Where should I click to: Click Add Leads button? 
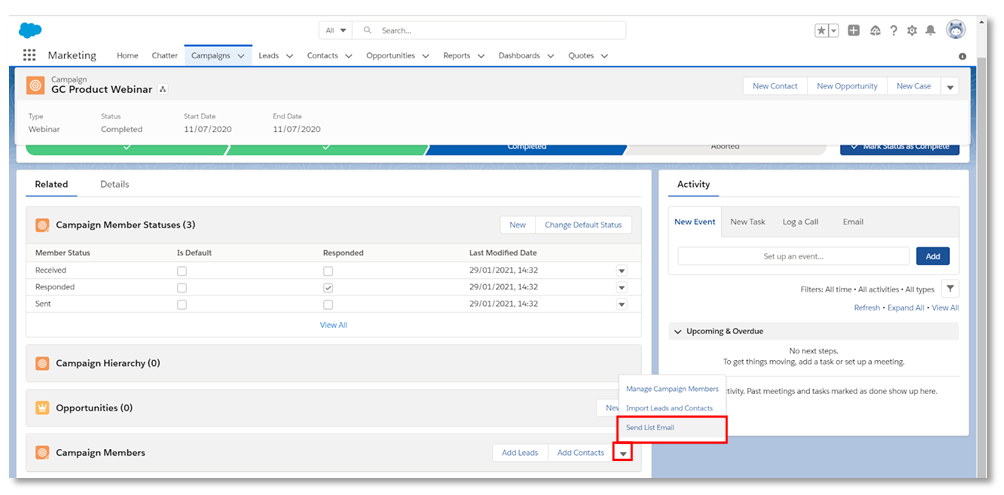pyautogui.click(x=520, y=453)
